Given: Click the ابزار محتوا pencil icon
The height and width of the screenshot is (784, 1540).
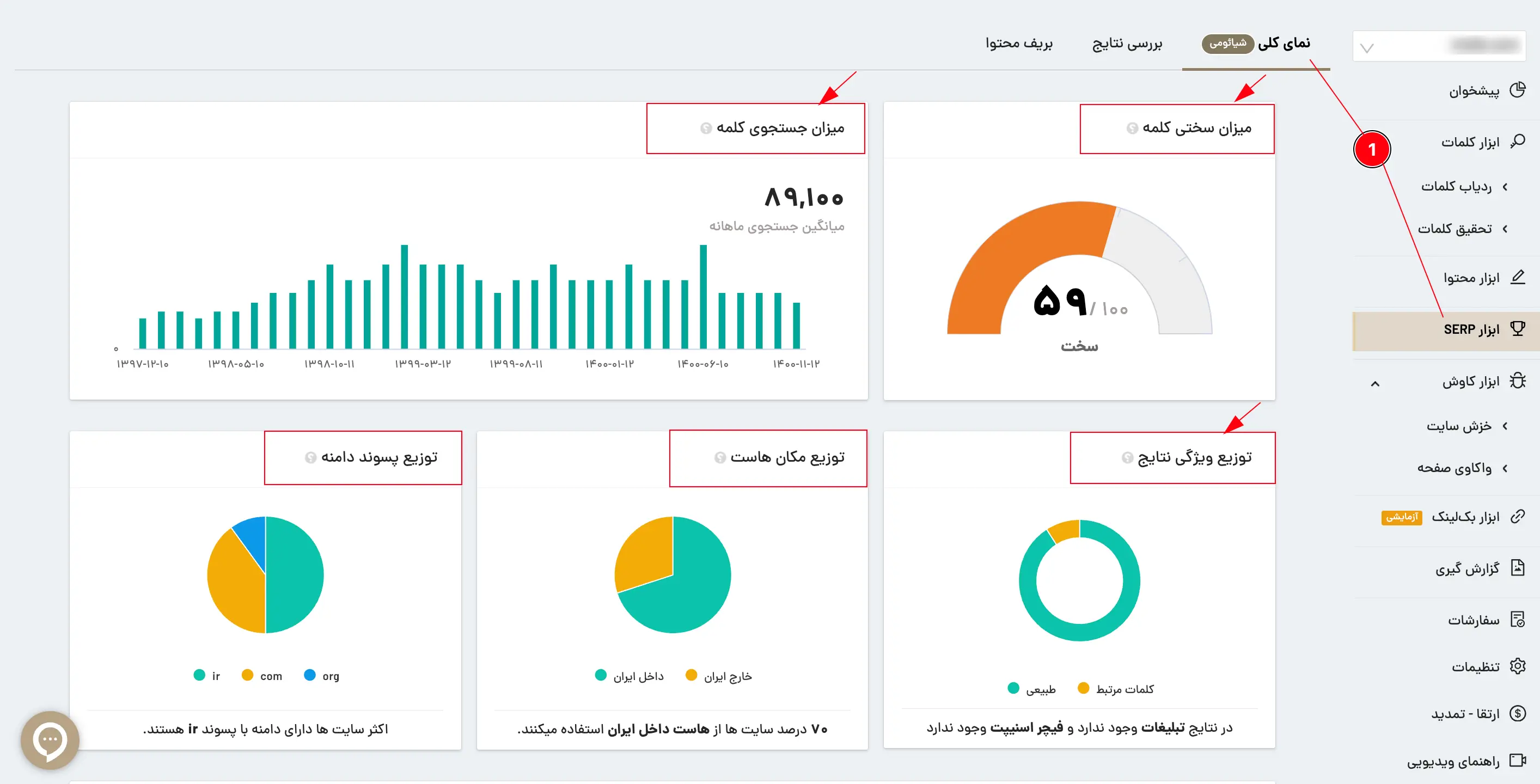Looking at the screenshot, I should point(1517,277).
